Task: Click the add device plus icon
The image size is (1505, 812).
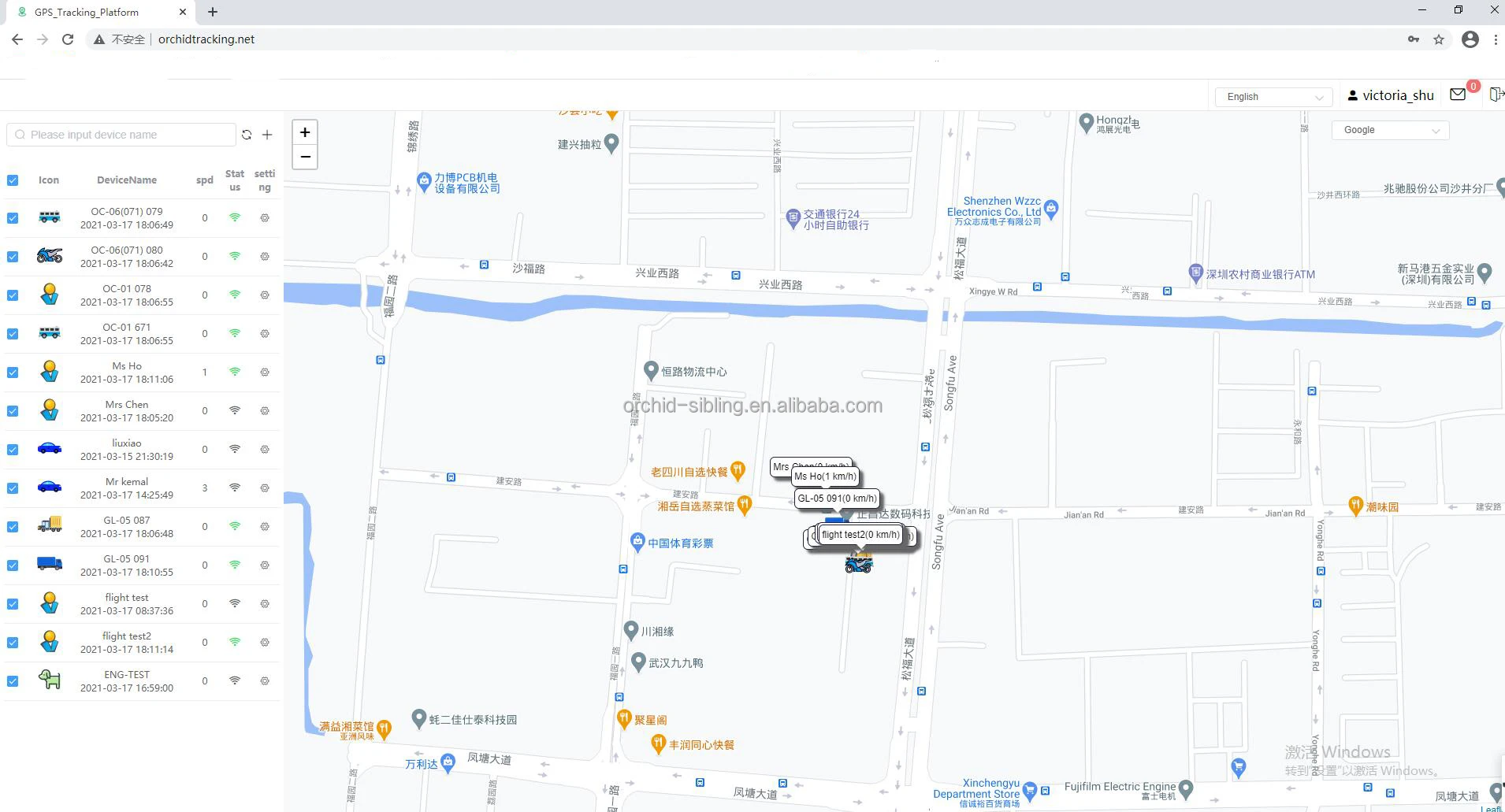Action: (267, 135)
